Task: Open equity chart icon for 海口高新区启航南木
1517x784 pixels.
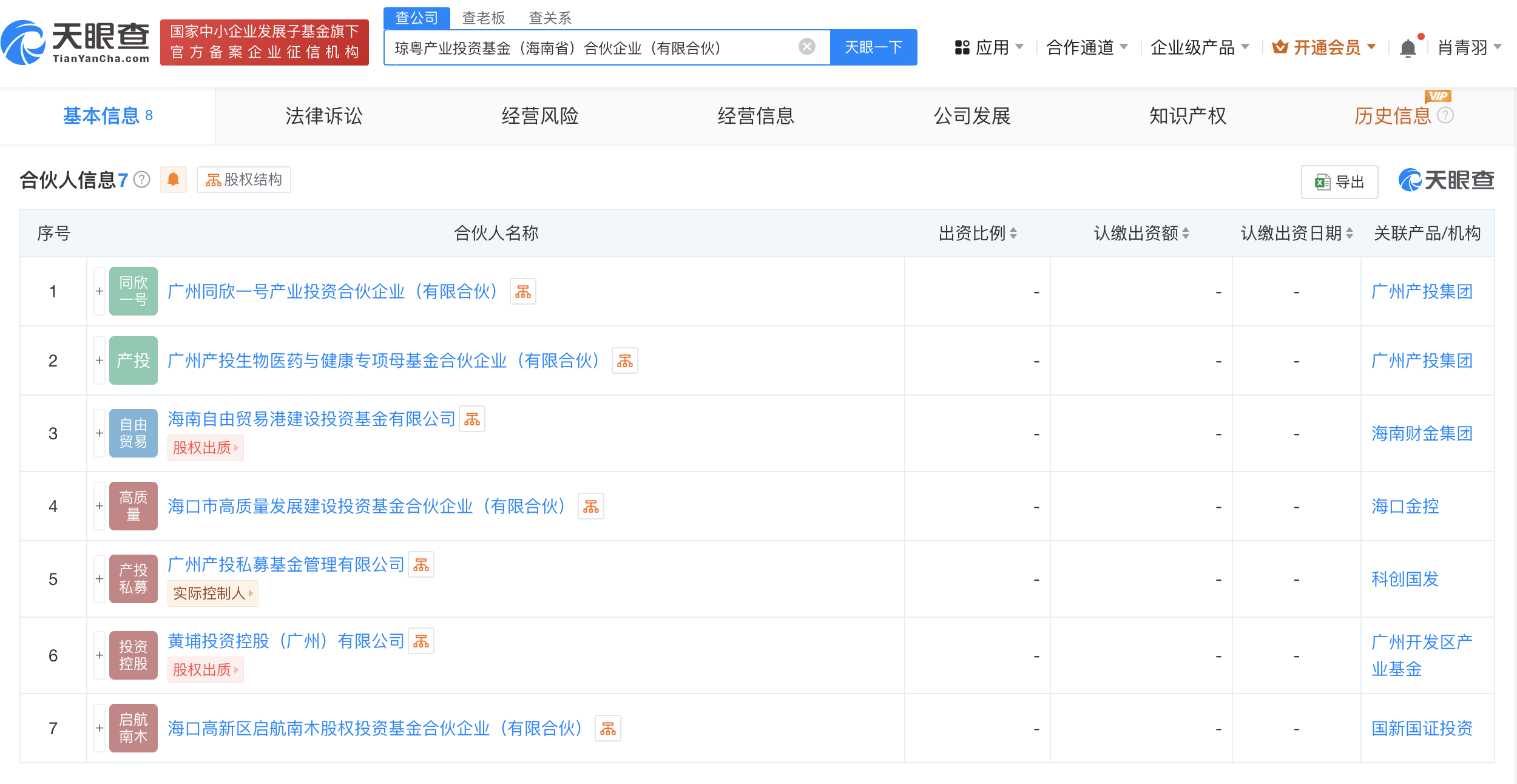Action: (607, 729)
